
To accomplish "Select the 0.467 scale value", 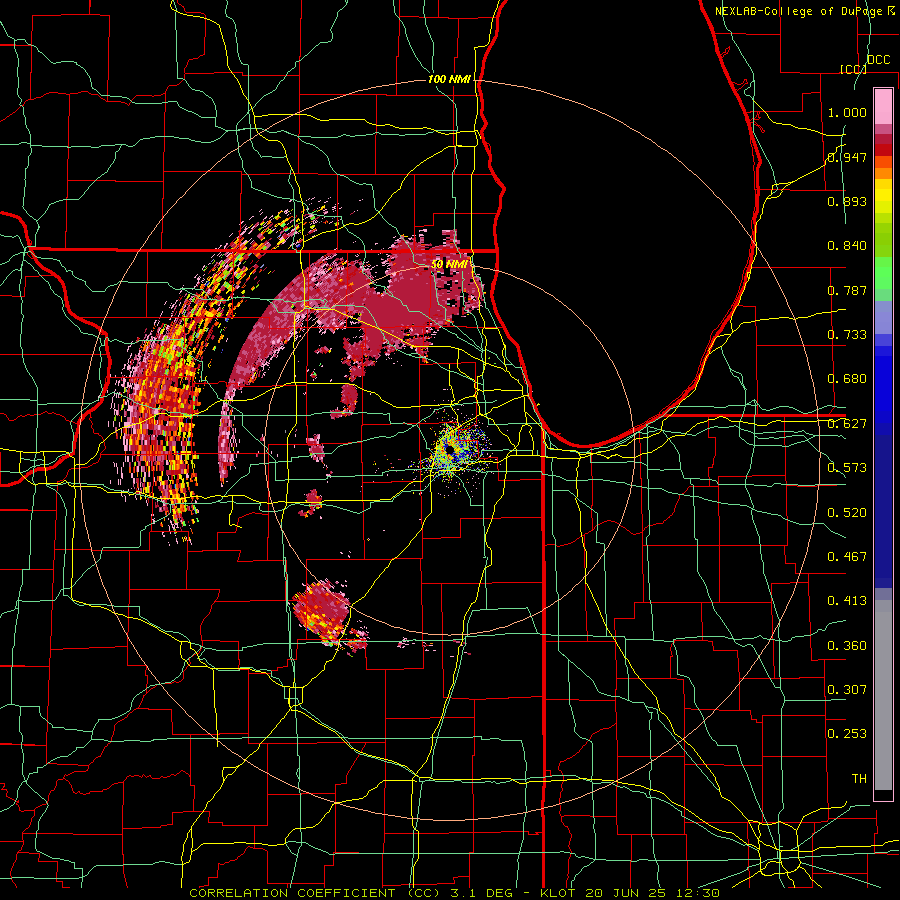I will (x=847, y=557).
